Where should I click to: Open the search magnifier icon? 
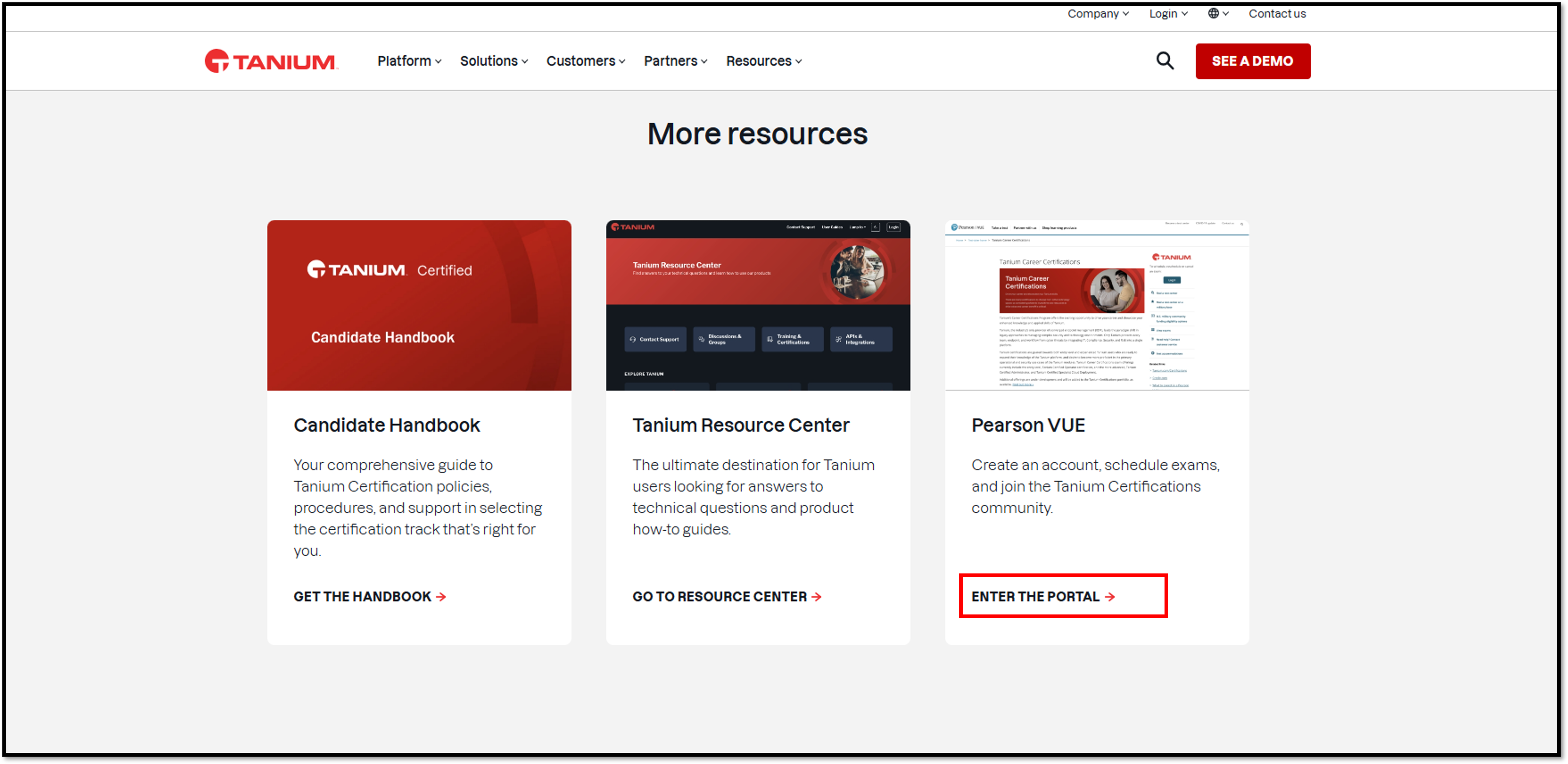click(x=1165, y=61)
